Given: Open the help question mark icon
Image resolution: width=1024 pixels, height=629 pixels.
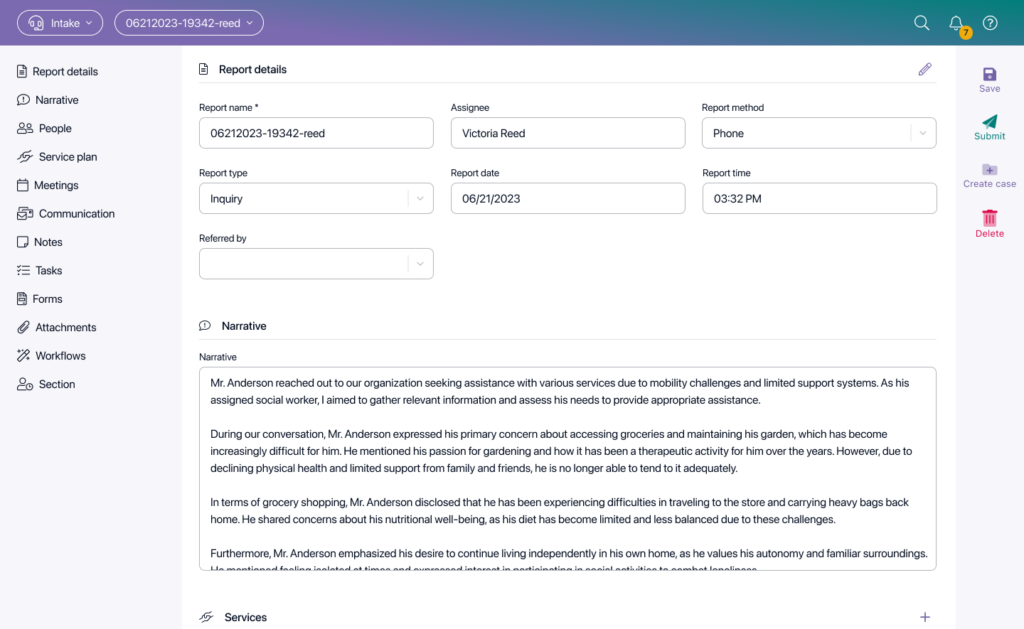Looking at the screenshot, I should (x=990, y=23).
